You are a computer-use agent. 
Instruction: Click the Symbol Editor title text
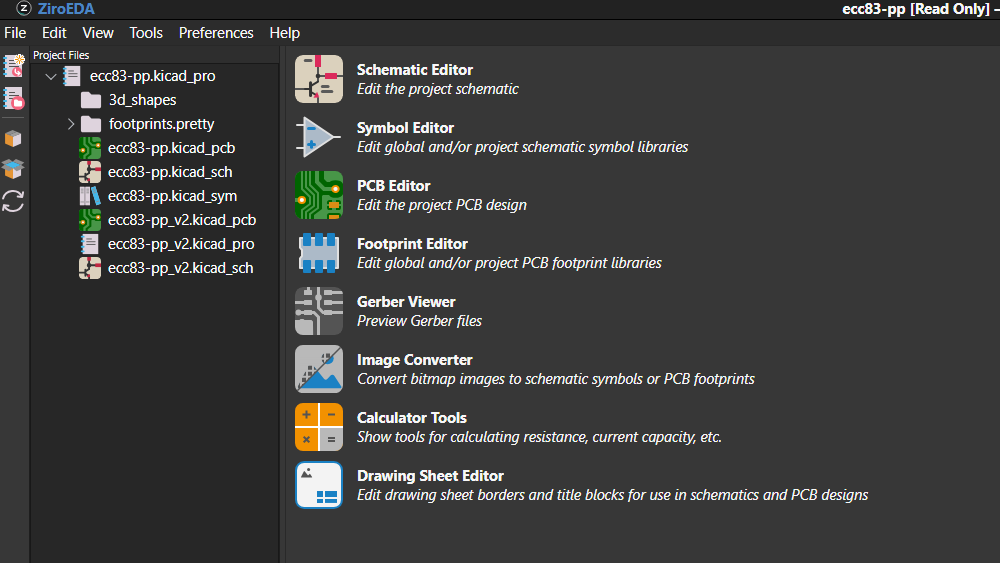[405, 128]
